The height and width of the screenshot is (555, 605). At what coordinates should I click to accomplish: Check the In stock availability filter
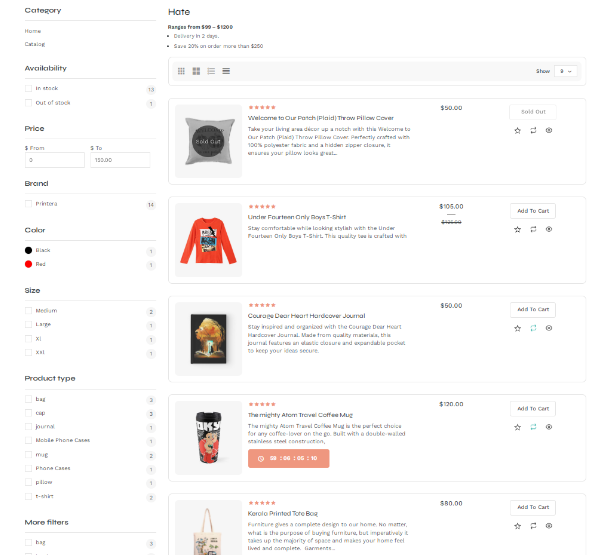pos(29,89)
